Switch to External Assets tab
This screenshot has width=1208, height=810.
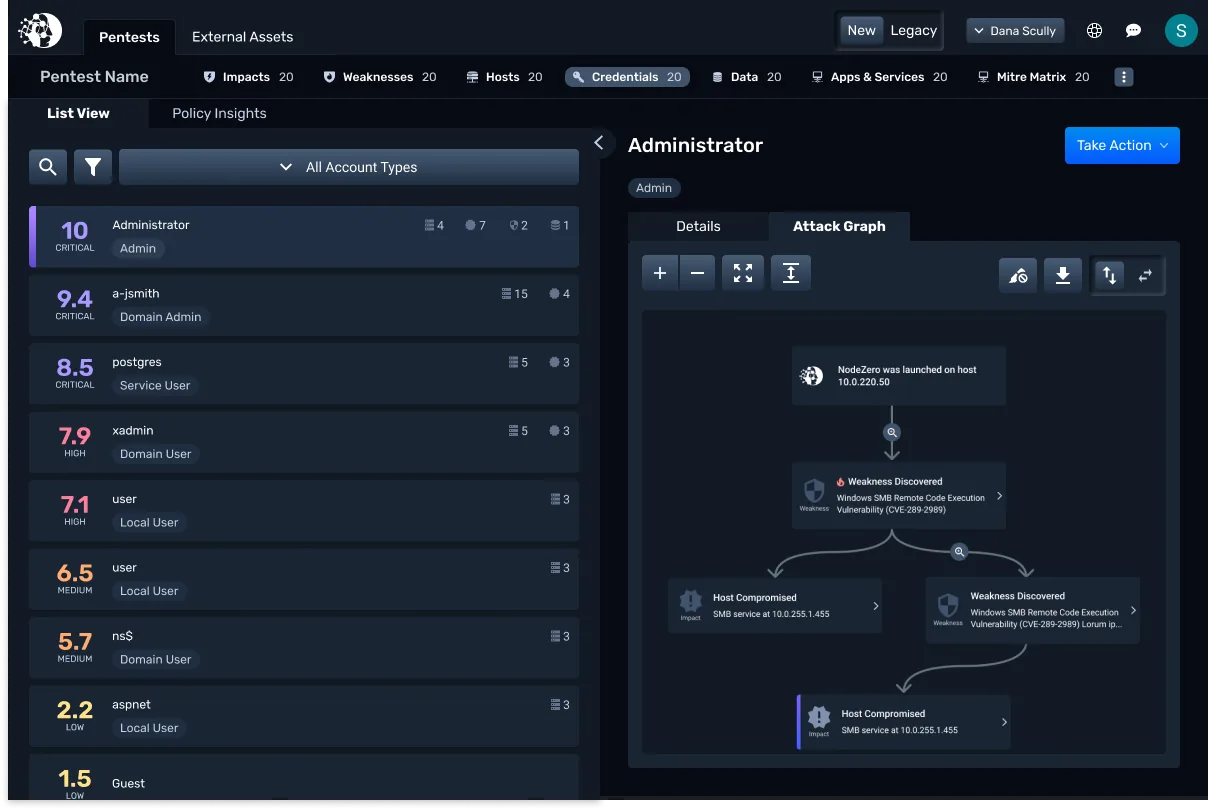coord(242,37)
